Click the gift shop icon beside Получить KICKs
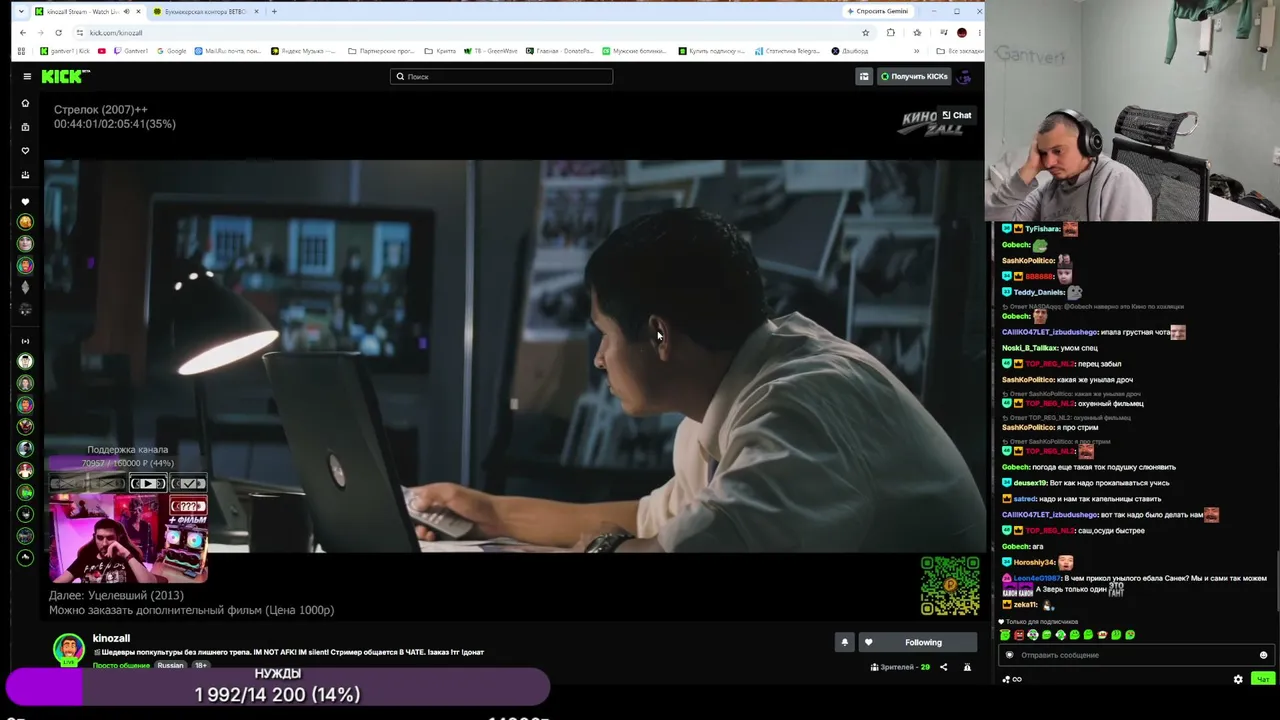This screenshot has width=1280, height=720. tap(864, 76)
